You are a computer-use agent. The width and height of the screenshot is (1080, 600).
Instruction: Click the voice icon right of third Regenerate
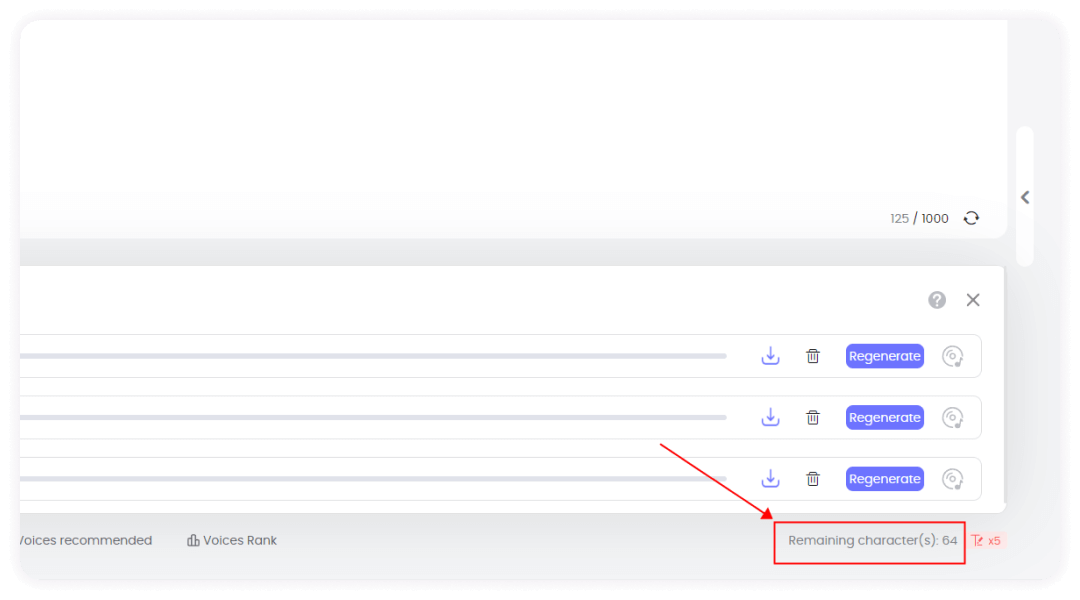[953, 479]
